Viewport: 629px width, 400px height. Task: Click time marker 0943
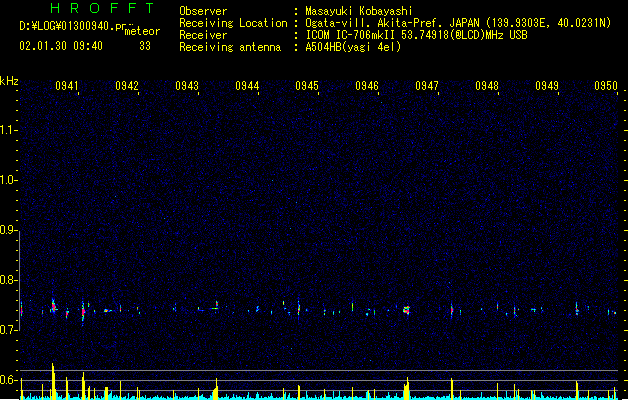point(187,86)
